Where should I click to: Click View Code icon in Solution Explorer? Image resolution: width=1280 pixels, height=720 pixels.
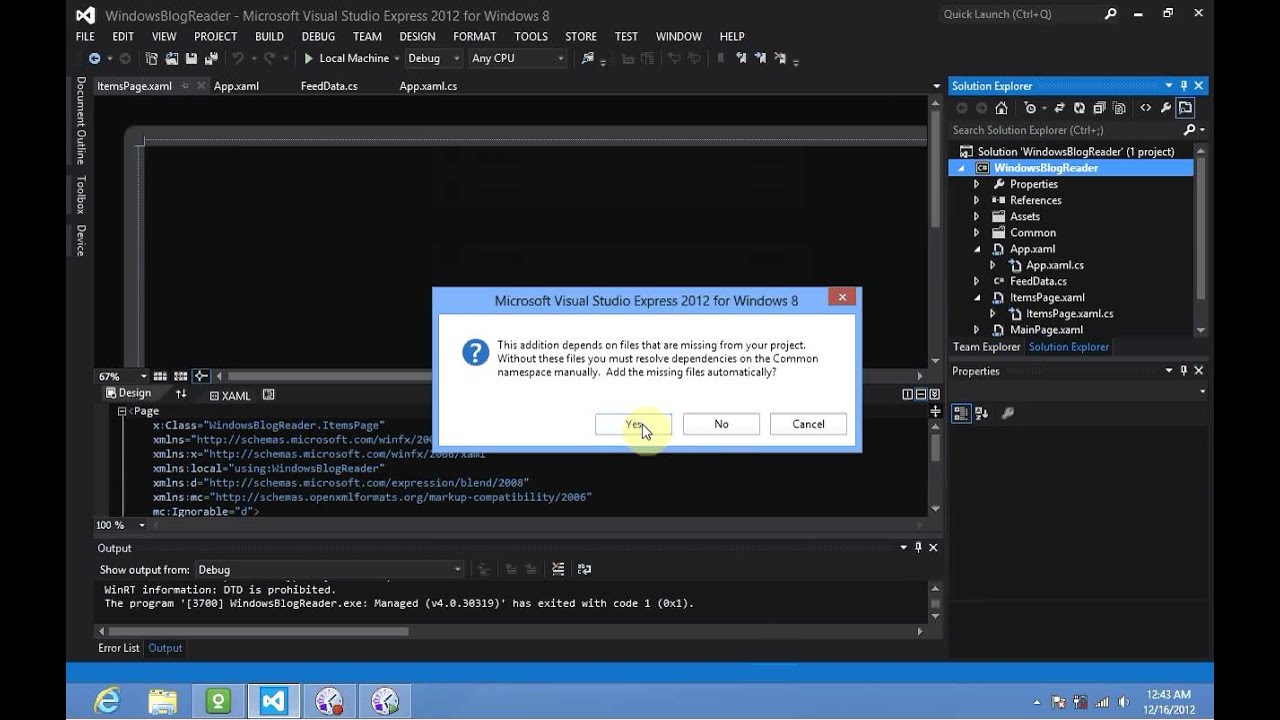[x=1146, y=108]
